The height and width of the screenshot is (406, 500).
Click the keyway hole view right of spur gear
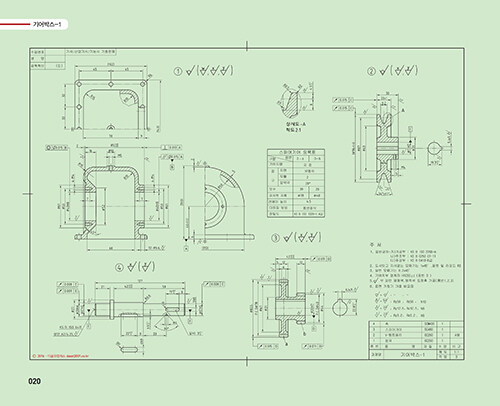click(340, 307)
